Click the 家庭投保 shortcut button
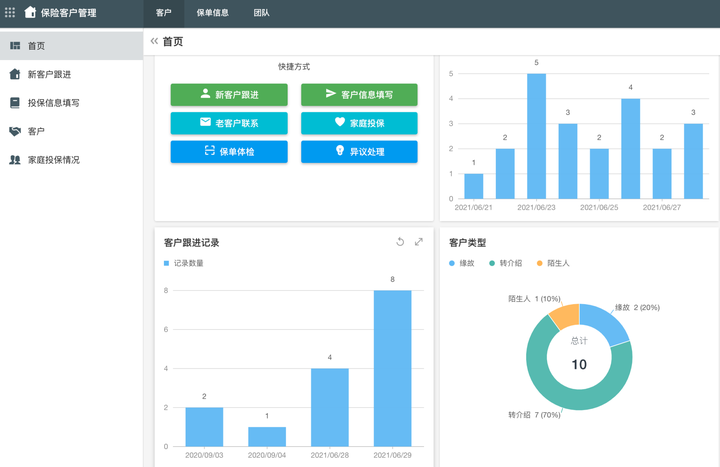The height and width of the screenshot is (467, 720). click(359, 123)
